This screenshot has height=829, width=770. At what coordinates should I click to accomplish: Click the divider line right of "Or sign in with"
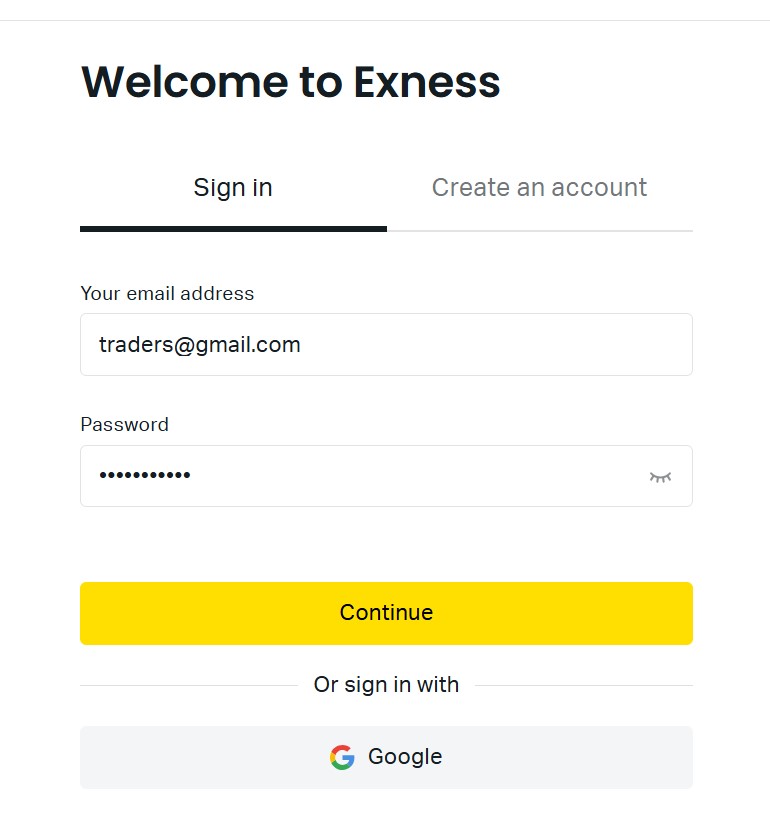584,686
